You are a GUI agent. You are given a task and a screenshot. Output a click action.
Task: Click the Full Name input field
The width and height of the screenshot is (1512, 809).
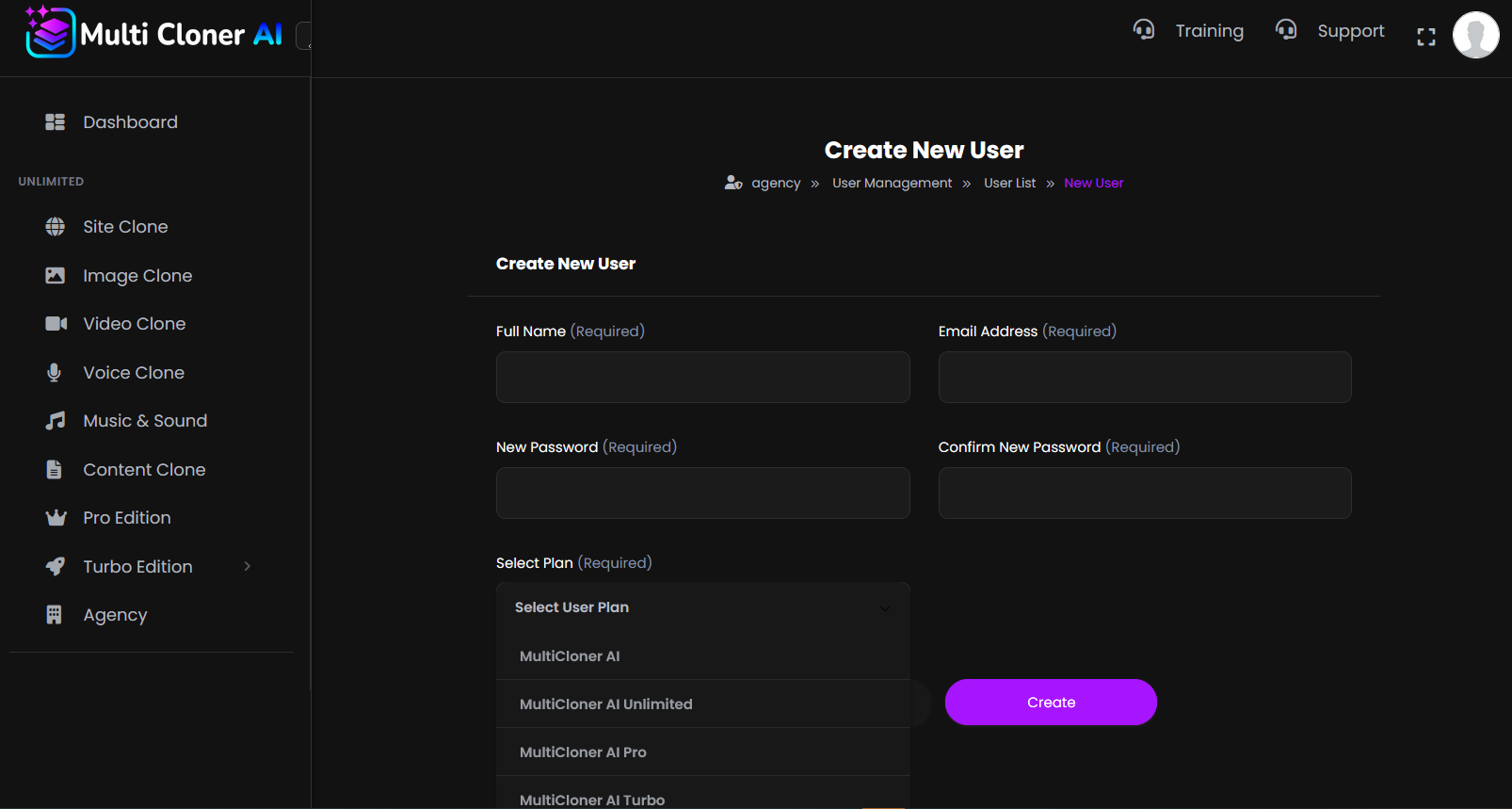click(702, 378)
